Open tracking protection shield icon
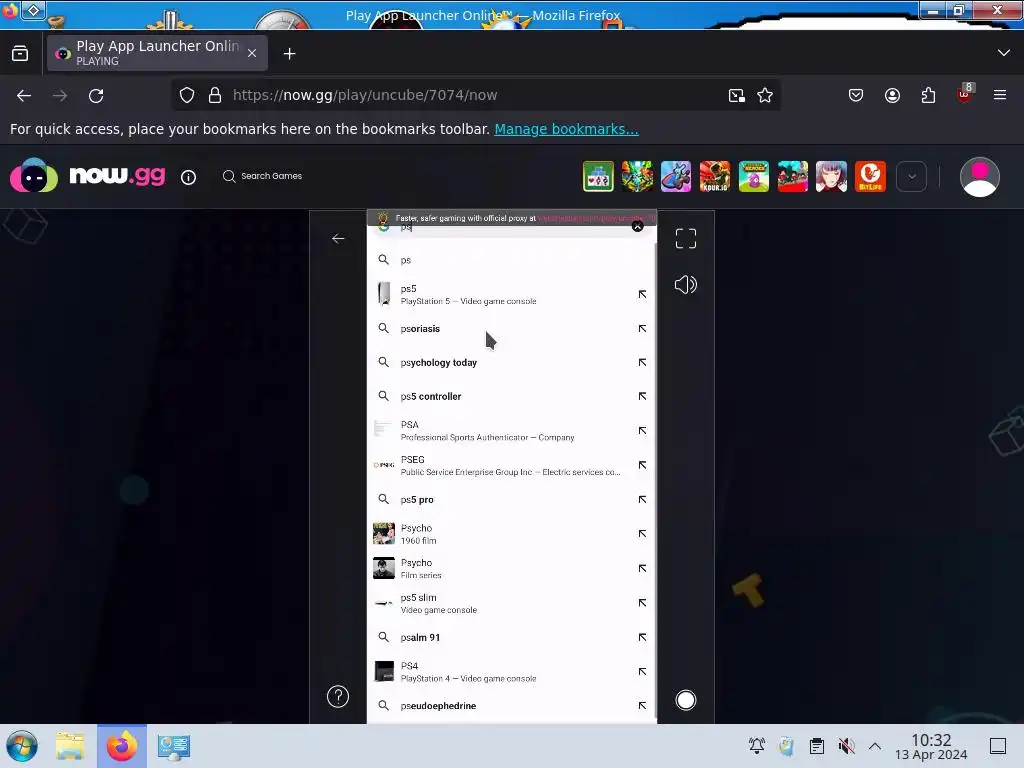This screenshot has width=1024, height=768. point(187,95)
